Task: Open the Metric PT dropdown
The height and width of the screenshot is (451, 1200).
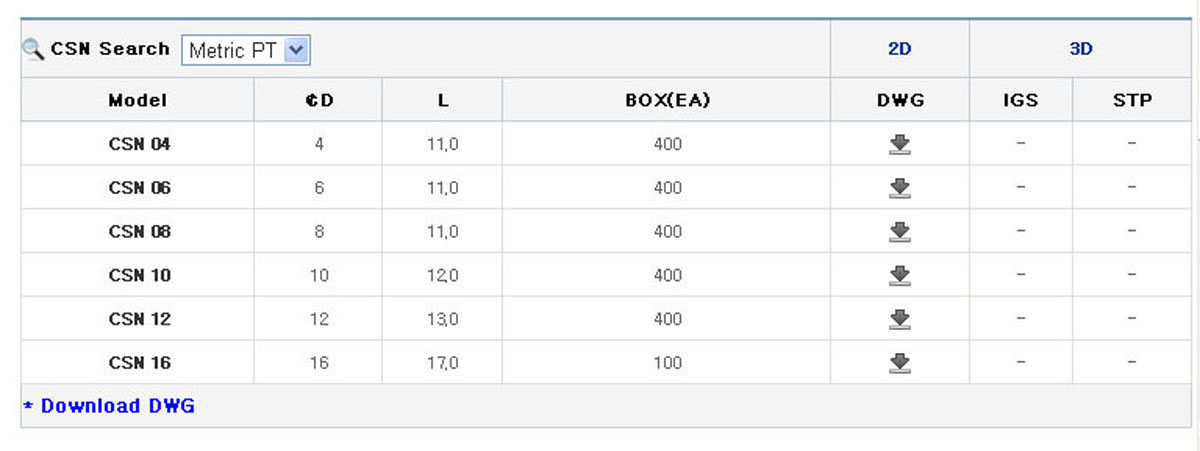Action: click(x=246, y=50)
